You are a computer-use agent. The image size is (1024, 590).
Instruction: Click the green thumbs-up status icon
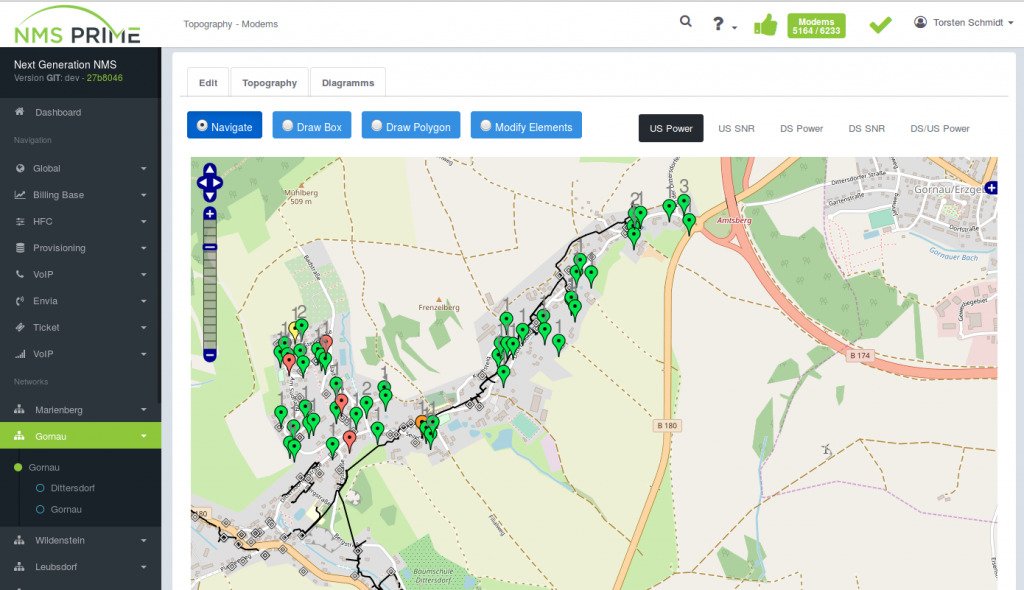click(765, 25)
